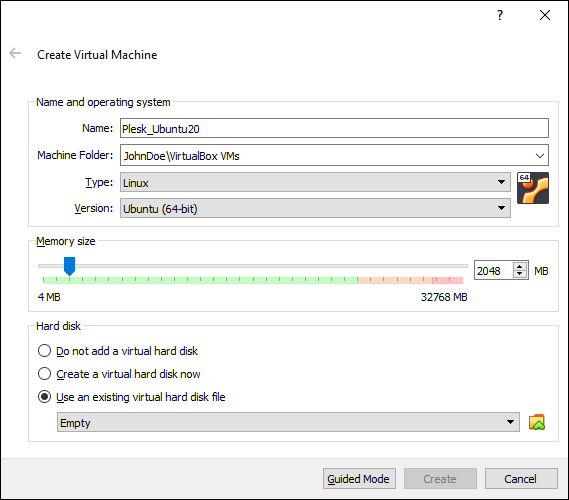Select Use an existing virtual hard disk file
Image resolution: width=569 pixels, height=500 pixels.
[x=131, y=397]
